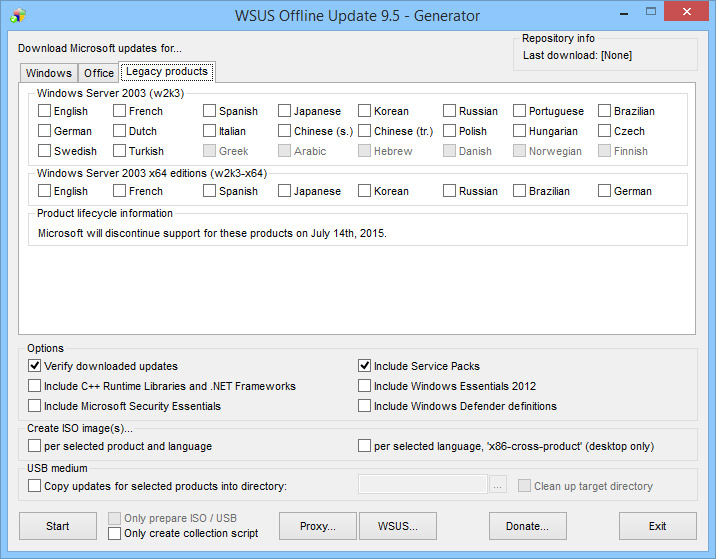Open the WSUS... settings dialog
Image resolution: width=716 pixels, height=559 pixels.
tap(398, 526)
